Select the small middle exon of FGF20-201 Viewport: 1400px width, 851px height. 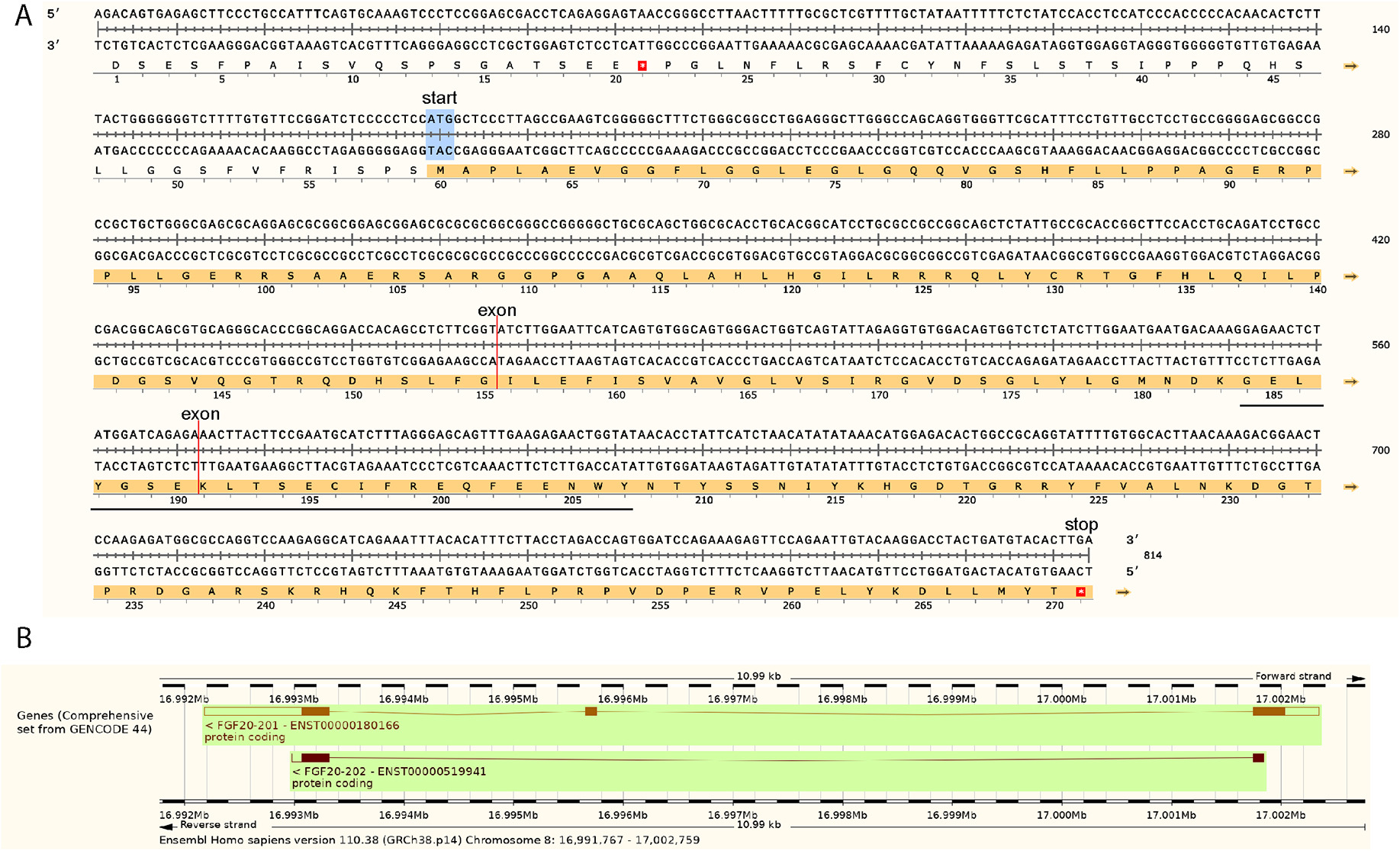591,711
